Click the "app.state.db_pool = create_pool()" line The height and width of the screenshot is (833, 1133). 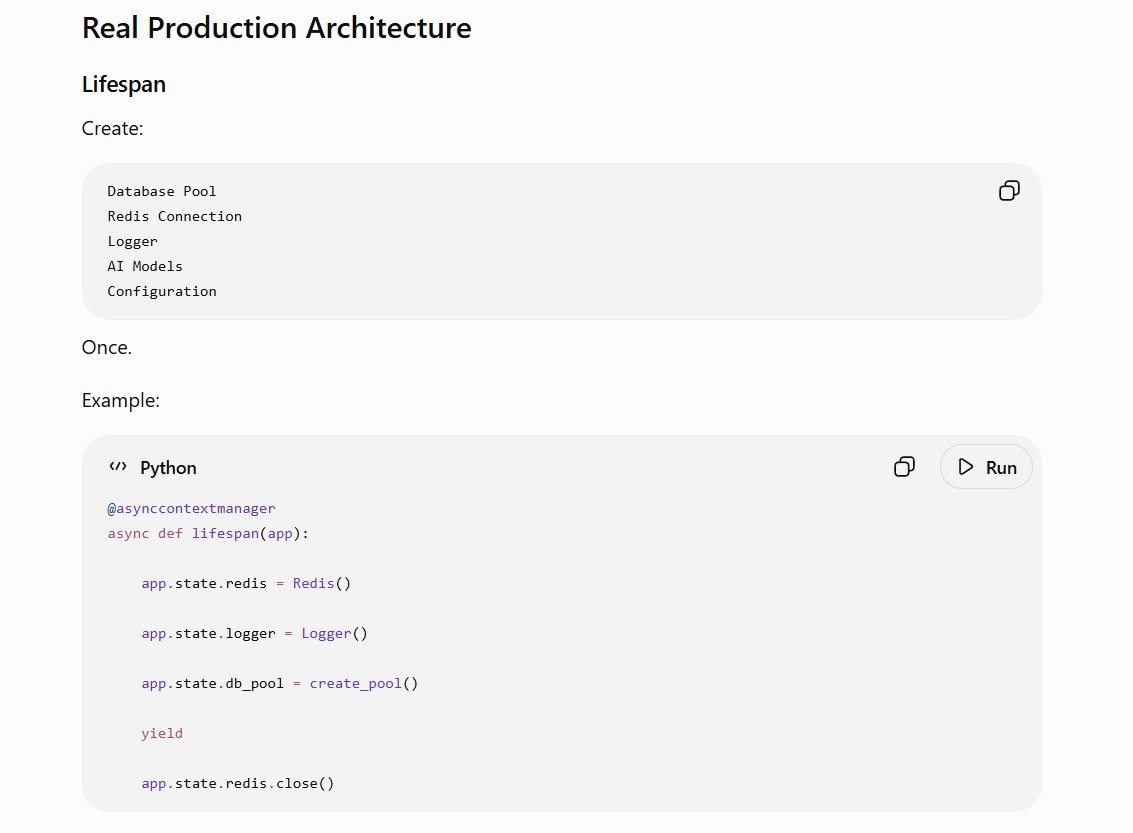click(x=280, y=683)
